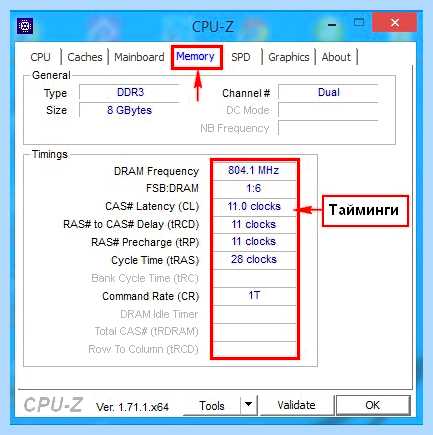Click the CAS# Latency value 11.0 clocks
The height and width of the screenshot is (435, 433).
pyautogui.click(x=254, y=206)
